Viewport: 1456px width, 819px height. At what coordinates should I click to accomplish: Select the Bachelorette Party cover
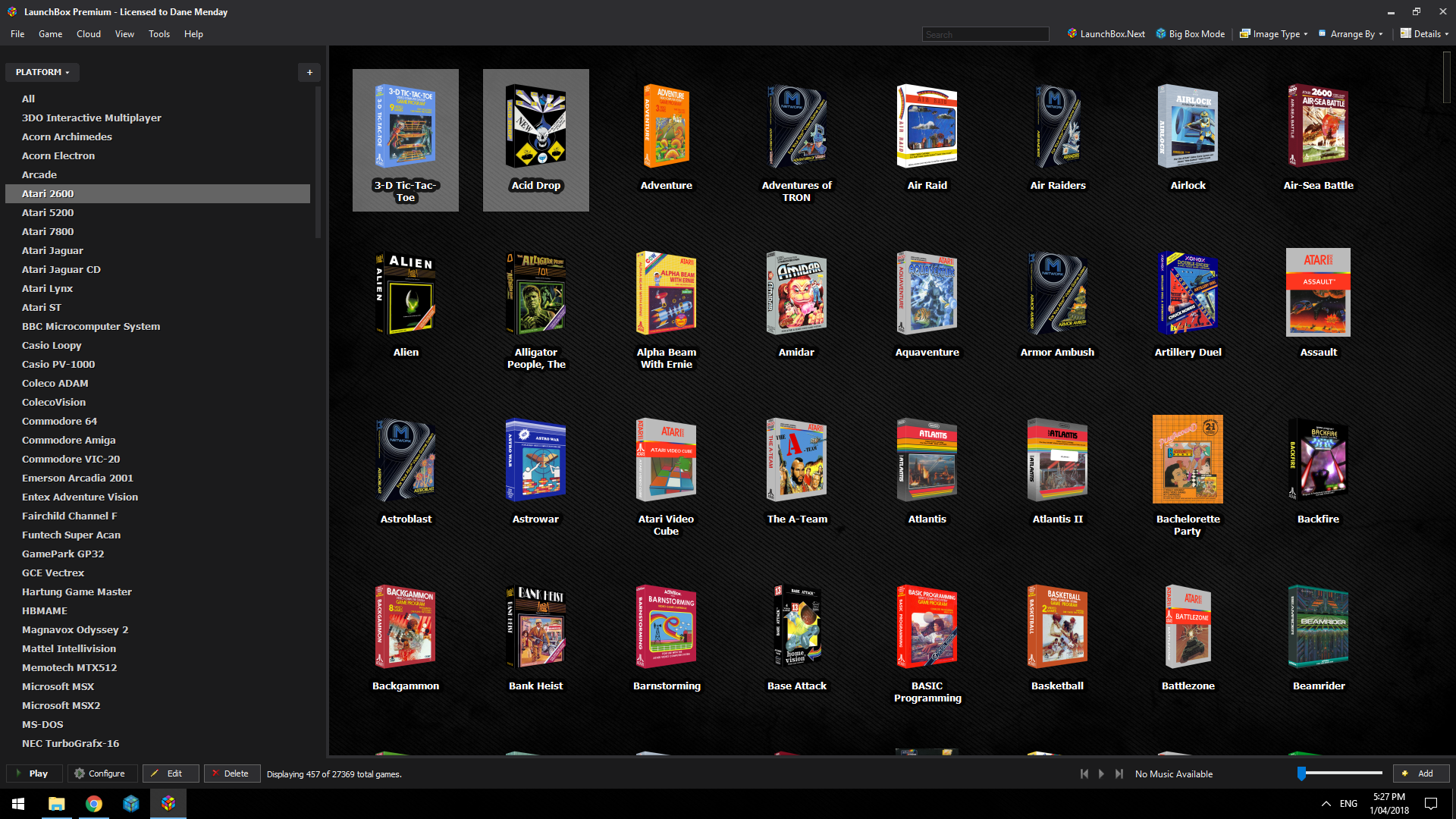click(1188, 460)
